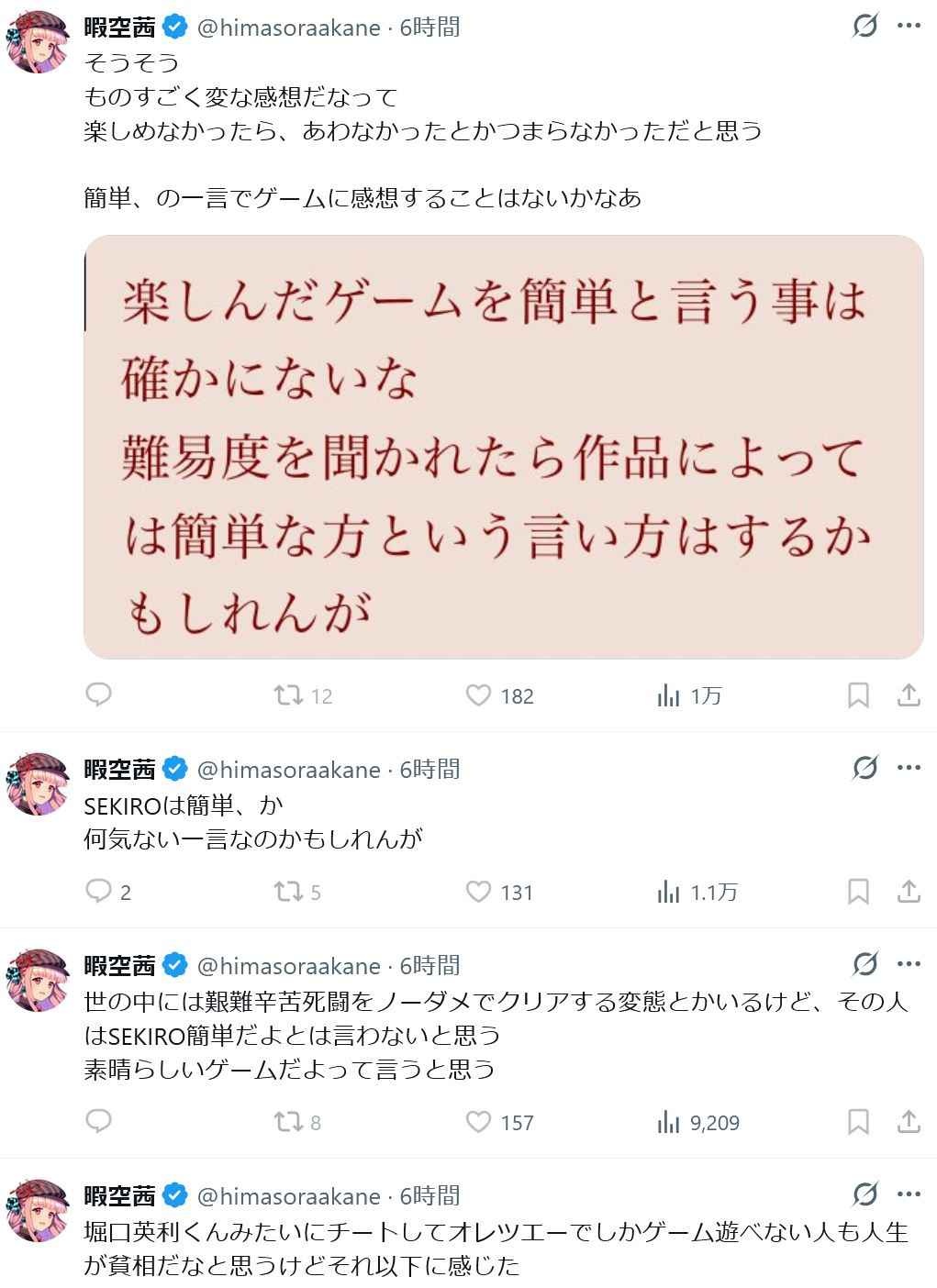View analytics of tweet with 1.1万 views
Image resolution: width=937 pixels, height=1288 pixels.
pyautogui.click(x=669, y=892)
